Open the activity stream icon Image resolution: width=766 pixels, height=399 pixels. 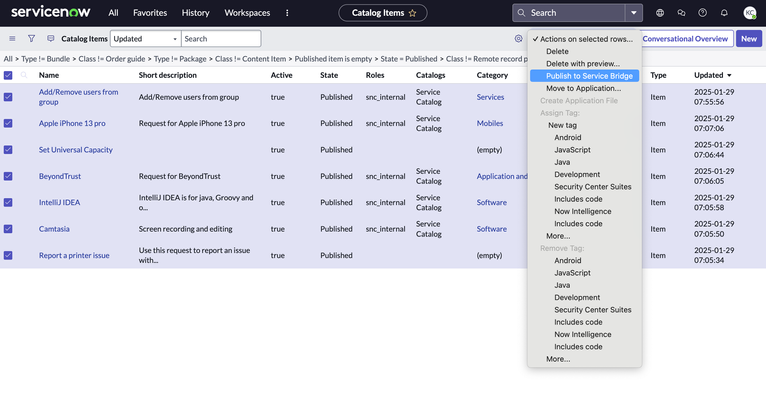coord(50,39)
